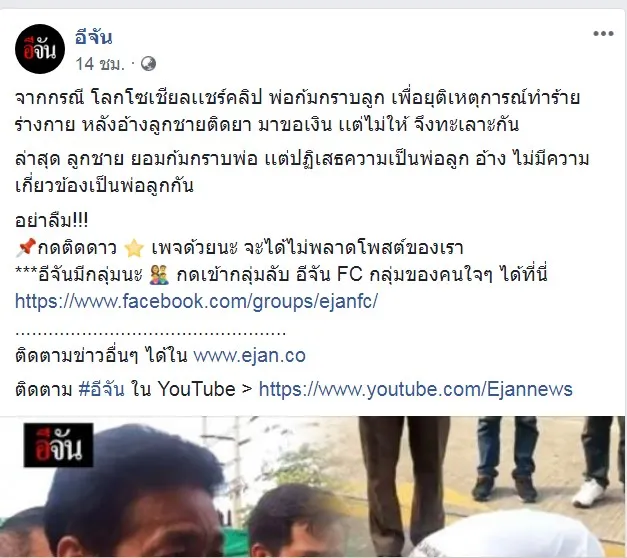Click the อีจัน page profile picture
This screenshot has height=558, width=627.
pyautogui.click(x=40, y=49)
